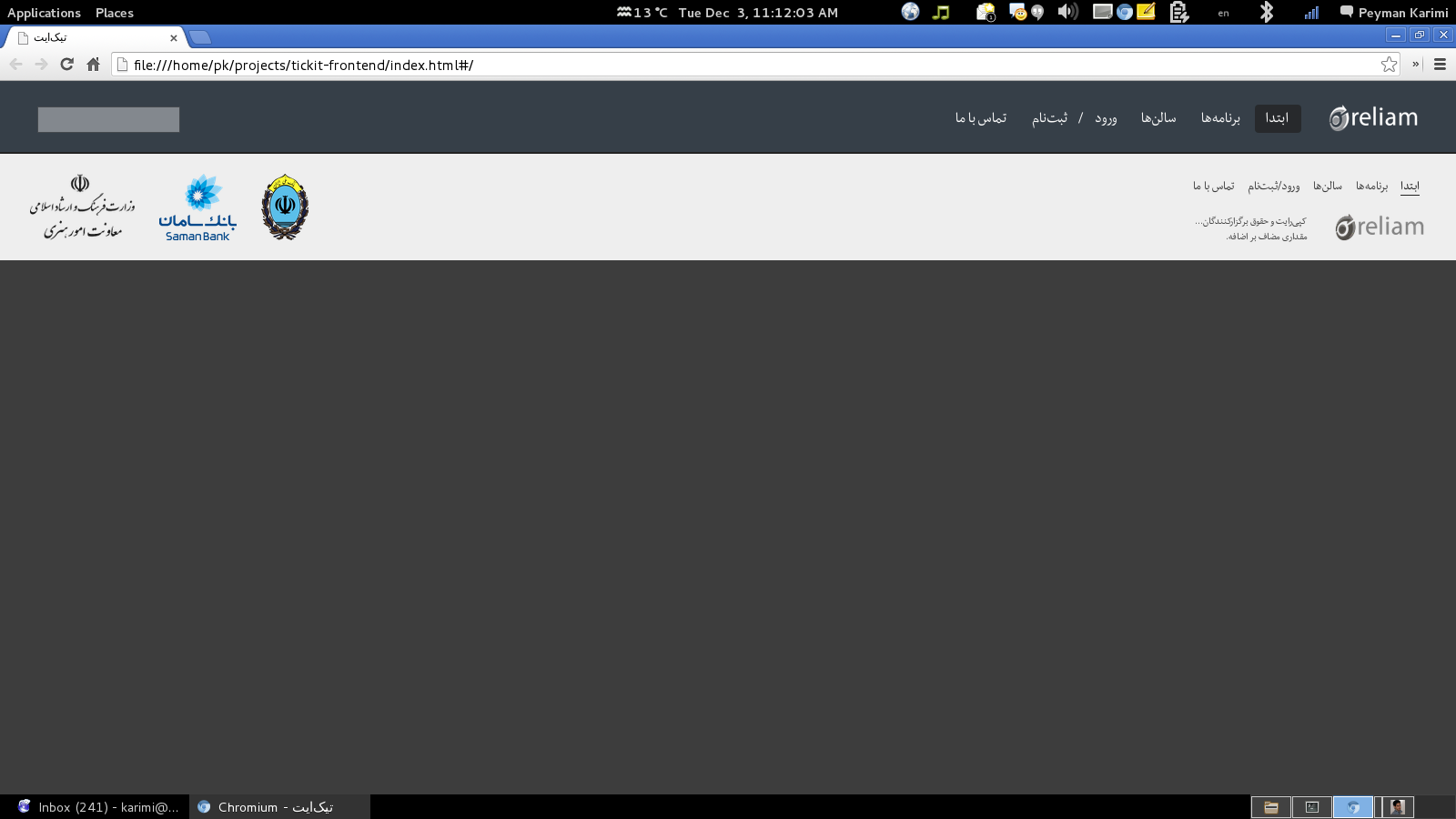This screenshot has width=1456, height=819.
Task: Open the Chromium hamburger menu
Action: pos(1440,64)
